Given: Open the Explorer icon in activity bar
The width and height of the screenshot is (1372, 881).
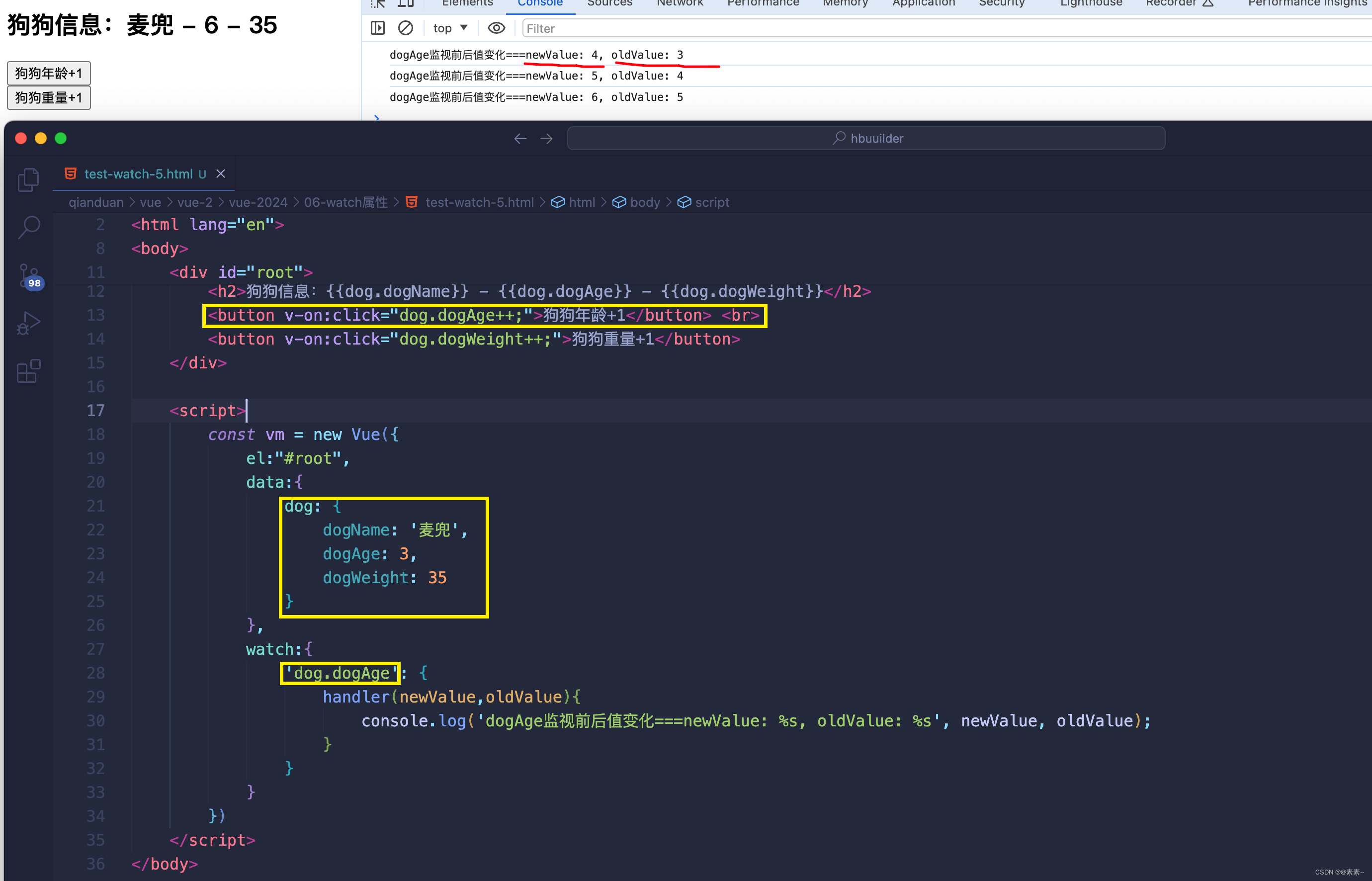Looking at the screenshot, I should (x=28, y=179).
